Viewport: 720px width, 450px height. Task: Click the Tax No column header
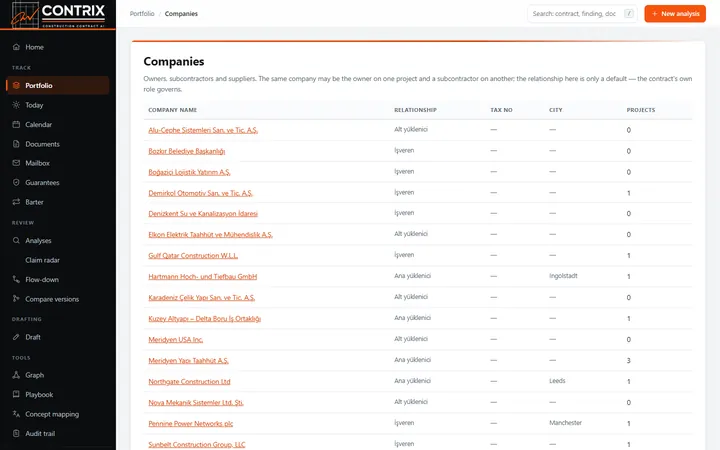tap(501, 110)
